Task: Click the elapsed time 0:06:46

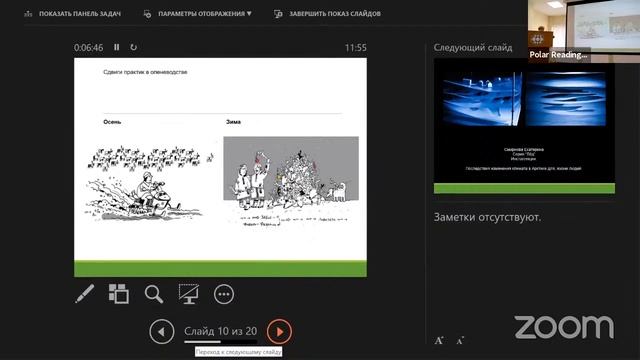Action: click(x=89, y=48)
